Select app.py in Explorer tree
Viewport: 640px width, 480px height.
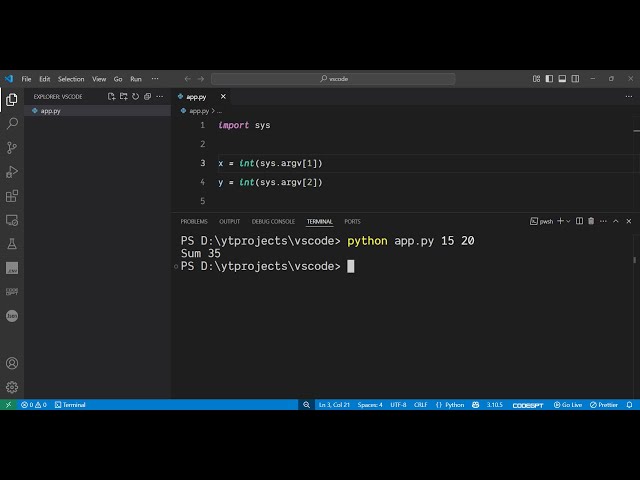(97, 111)
